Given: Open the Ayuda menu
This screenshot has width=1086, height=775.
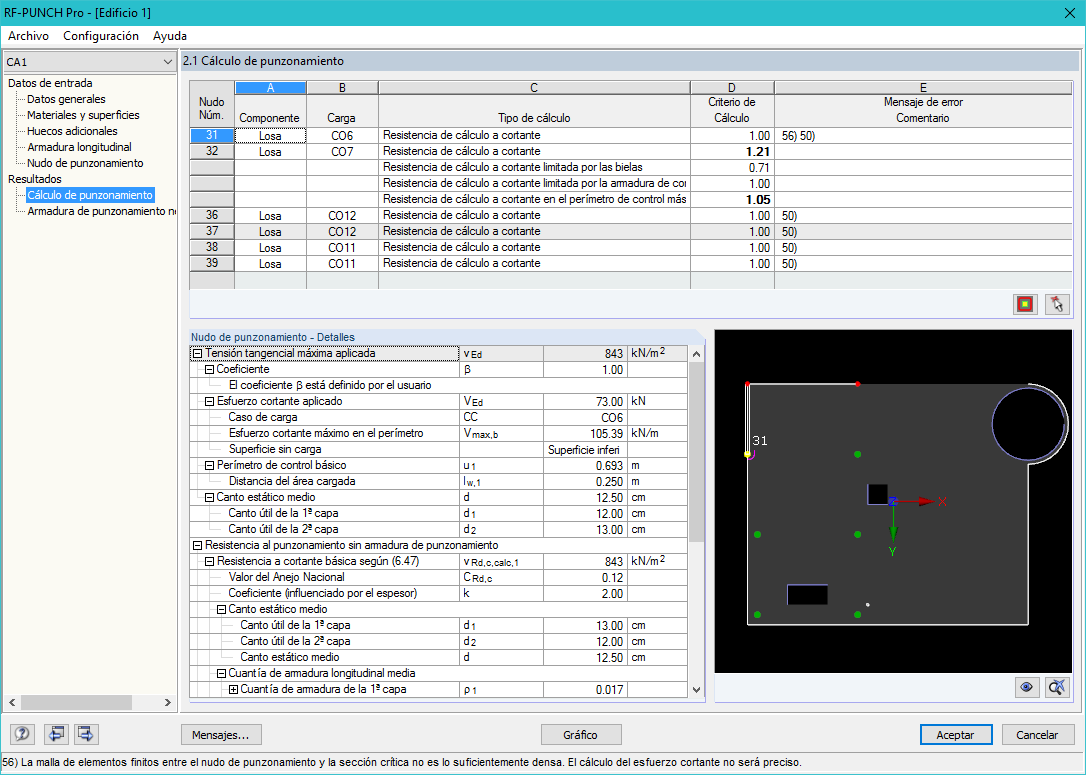Looking at the screenshot, I should 170,36.
